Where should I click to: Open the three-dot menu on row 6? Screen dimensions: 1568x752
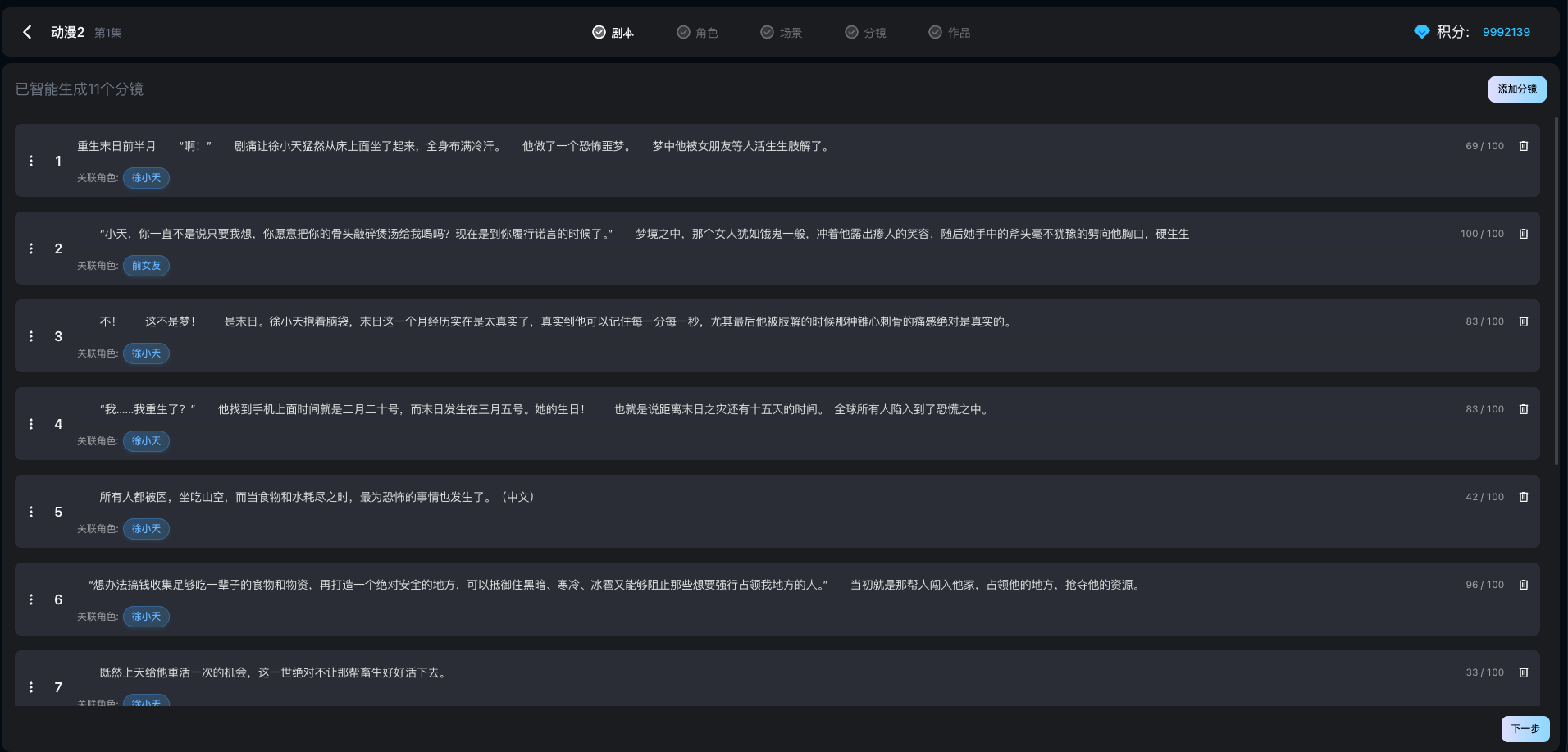coord(31,599)
